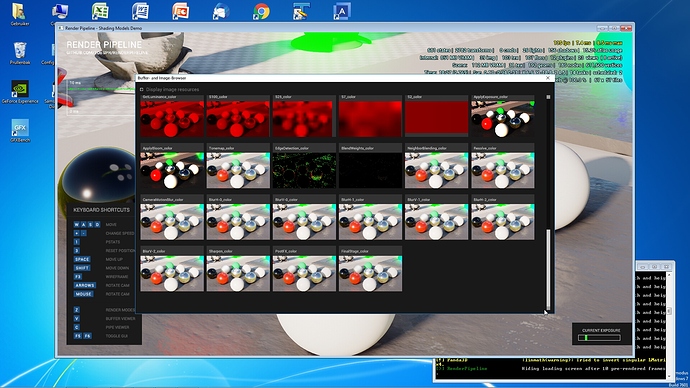690x388 pixels.
Task: Click the F3 key badge for Wireframe
Action: [x=78, y=277]
